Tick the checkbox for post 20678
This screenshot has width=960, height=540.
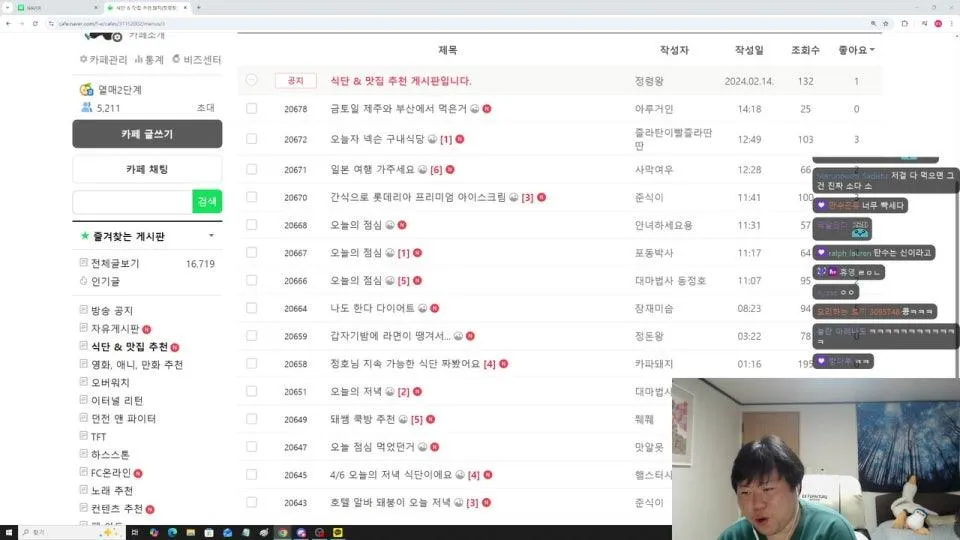point(252,108)
